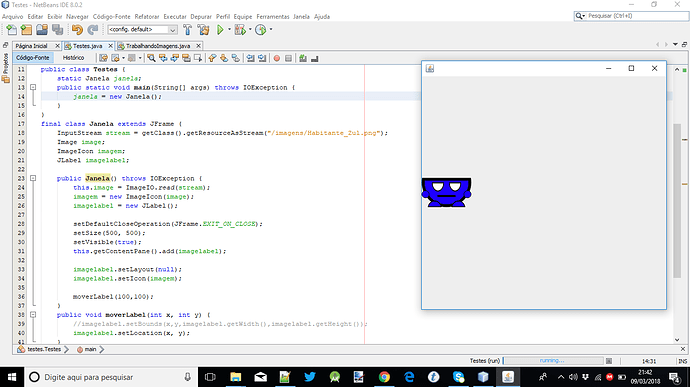Click the Save All icon
This screenshot has width=690, height=387.
coord(58,29)
